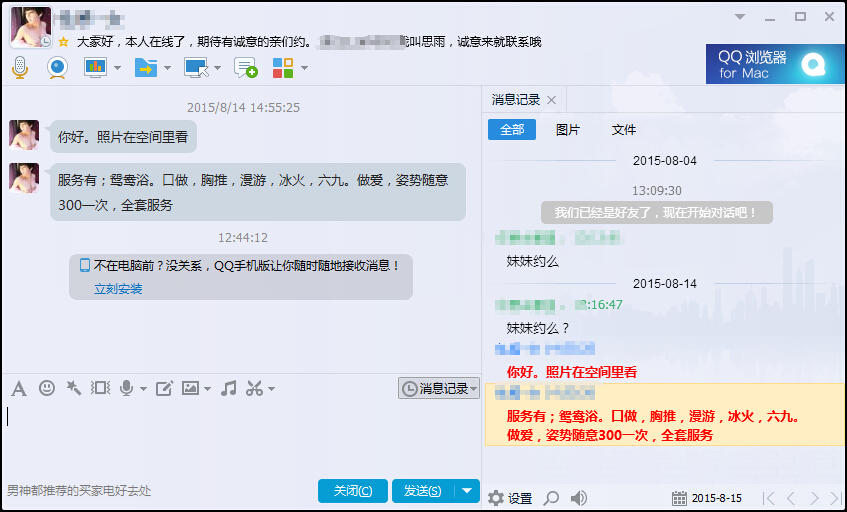Jump to last page of message history
This screenshot has height=512, width=847.
pyautogui.click(x=836, y=498)
